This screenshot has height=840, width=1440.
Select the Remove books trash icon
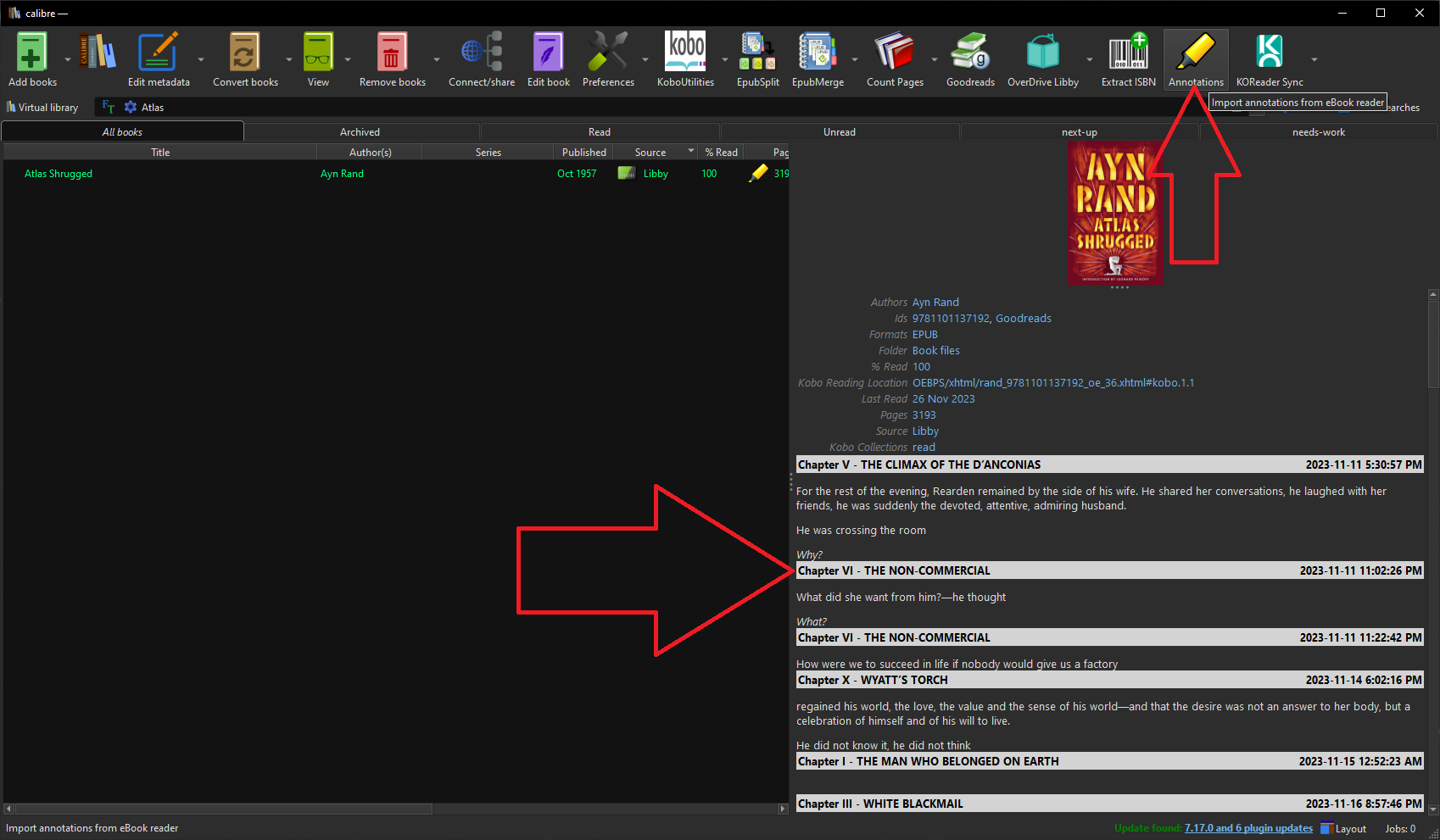pos(392,53)
